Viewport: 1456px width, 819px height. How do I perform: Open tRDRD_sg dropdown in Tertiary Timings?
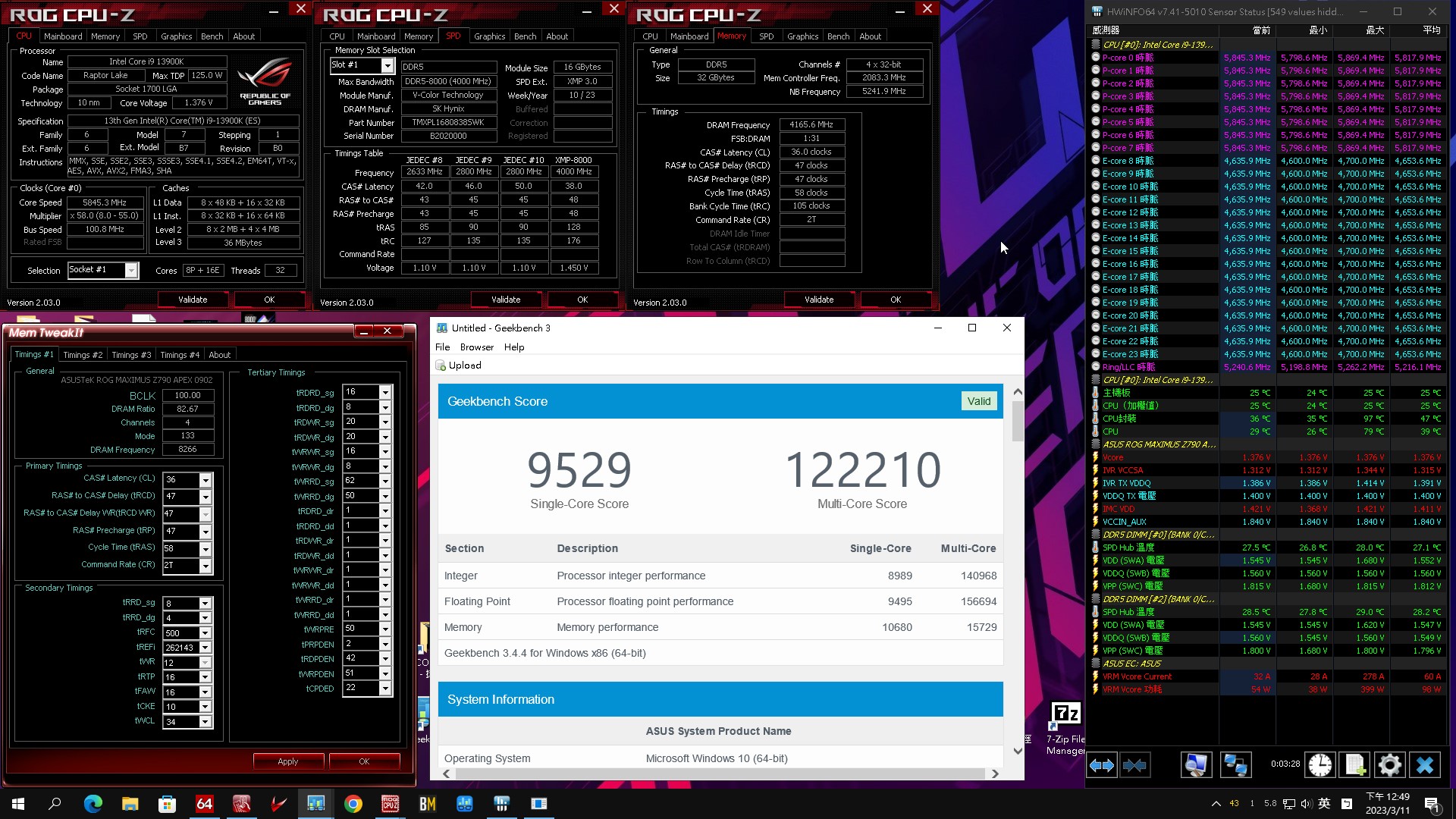click(385, 392)
